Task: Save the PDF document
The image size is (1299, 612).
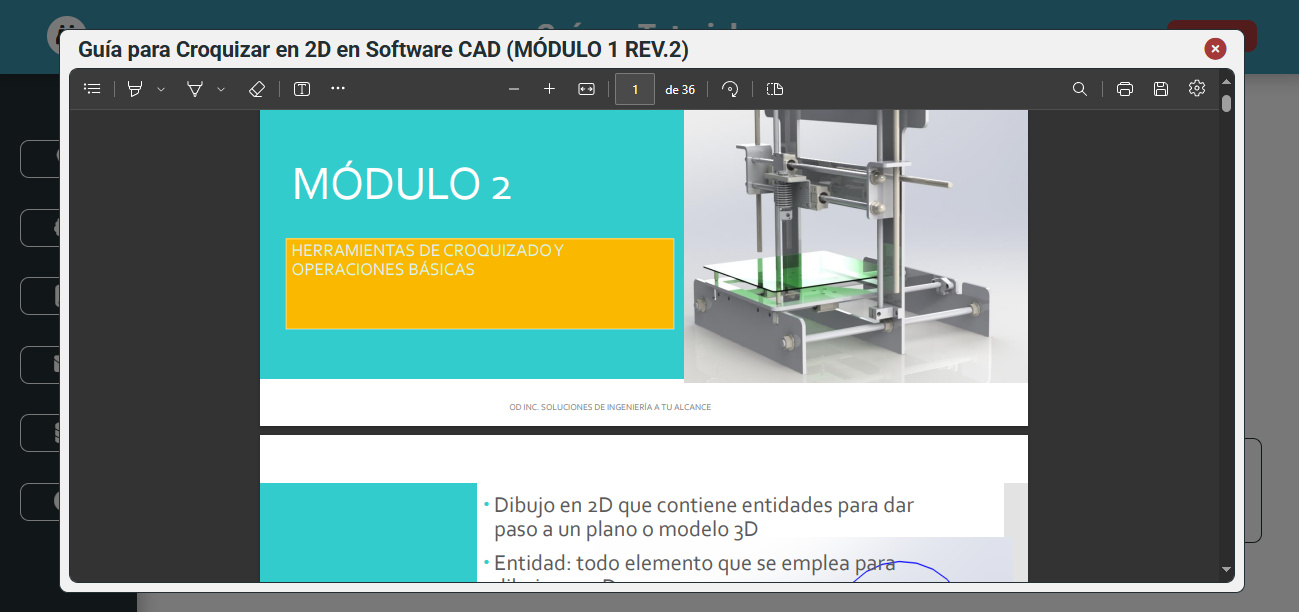Action: pyautogui.click(x=1161, y=89)
